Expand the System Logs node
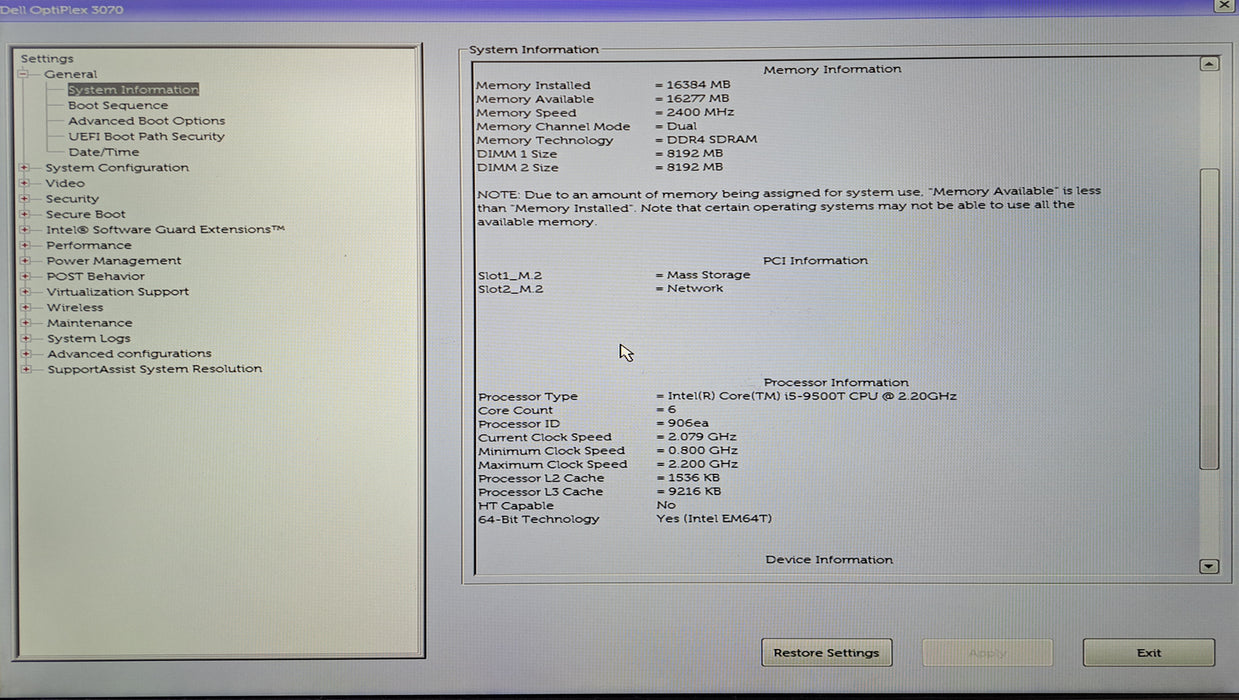This screenshot has height=700, width=1239. [x=24, y=338]
